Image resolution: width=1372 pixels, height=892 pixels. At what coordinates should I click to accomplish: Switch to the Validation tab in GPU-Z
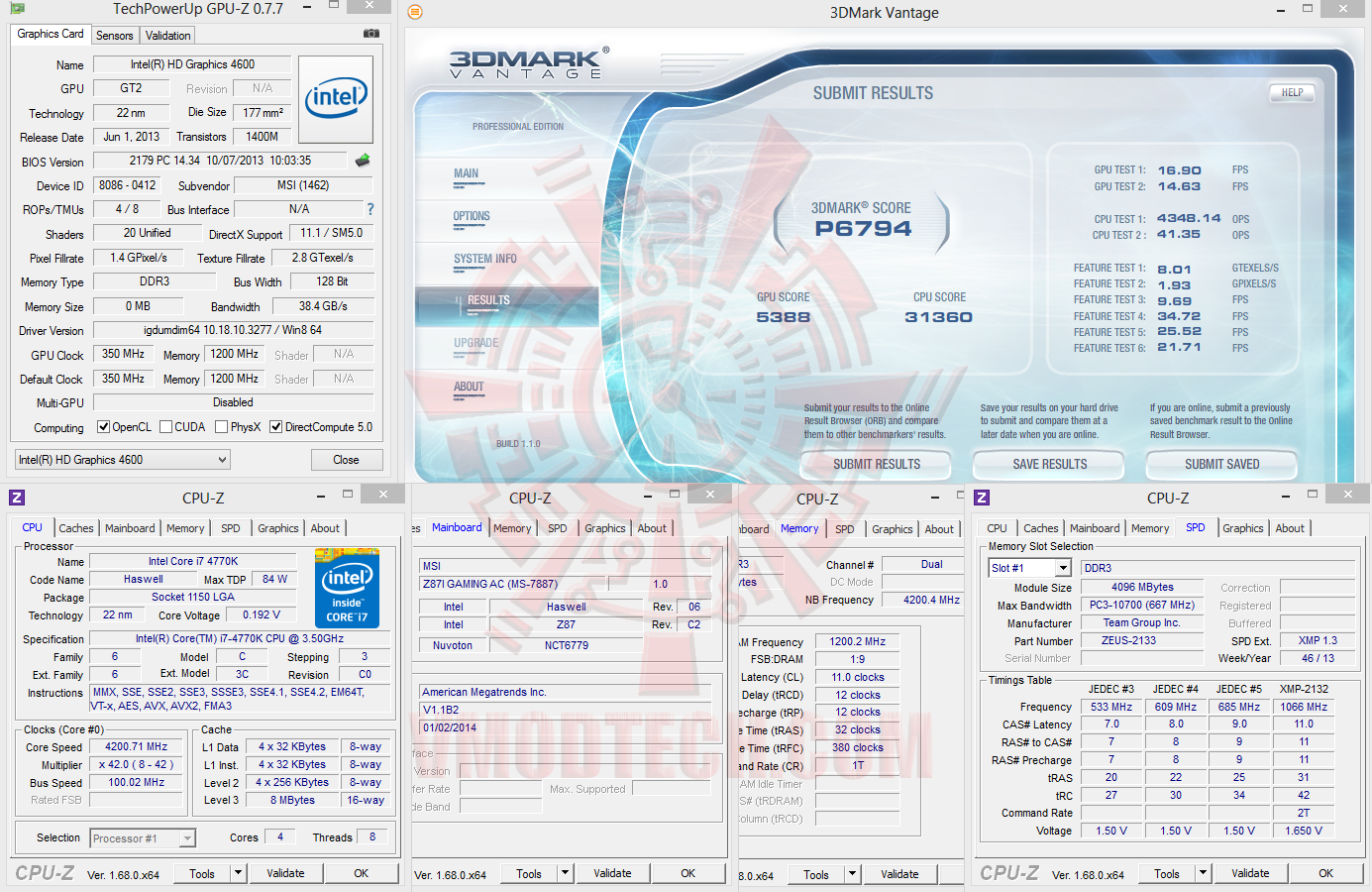point(167,36)
